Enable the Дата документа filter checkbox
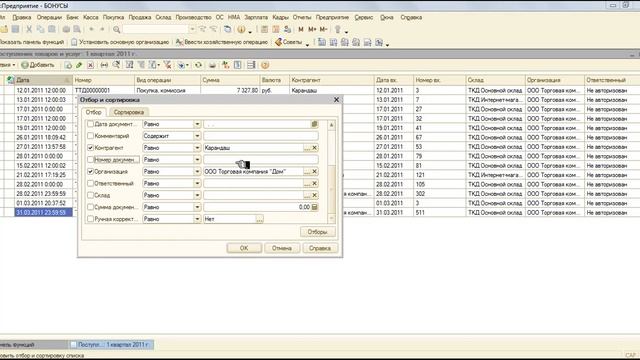640x360 pixels. click(91, 124)
